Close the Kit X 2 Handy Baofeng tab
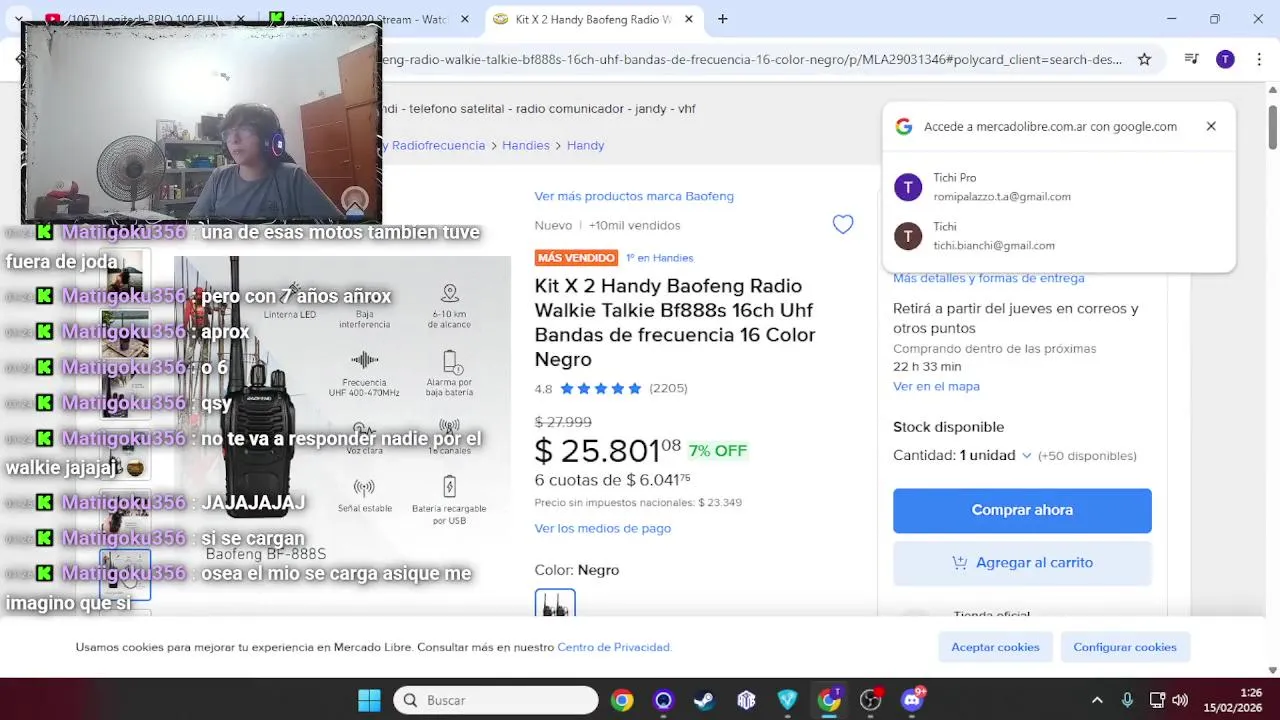Screen dimensions: 1280x720 pyautogui.click(x=689, y=19)
